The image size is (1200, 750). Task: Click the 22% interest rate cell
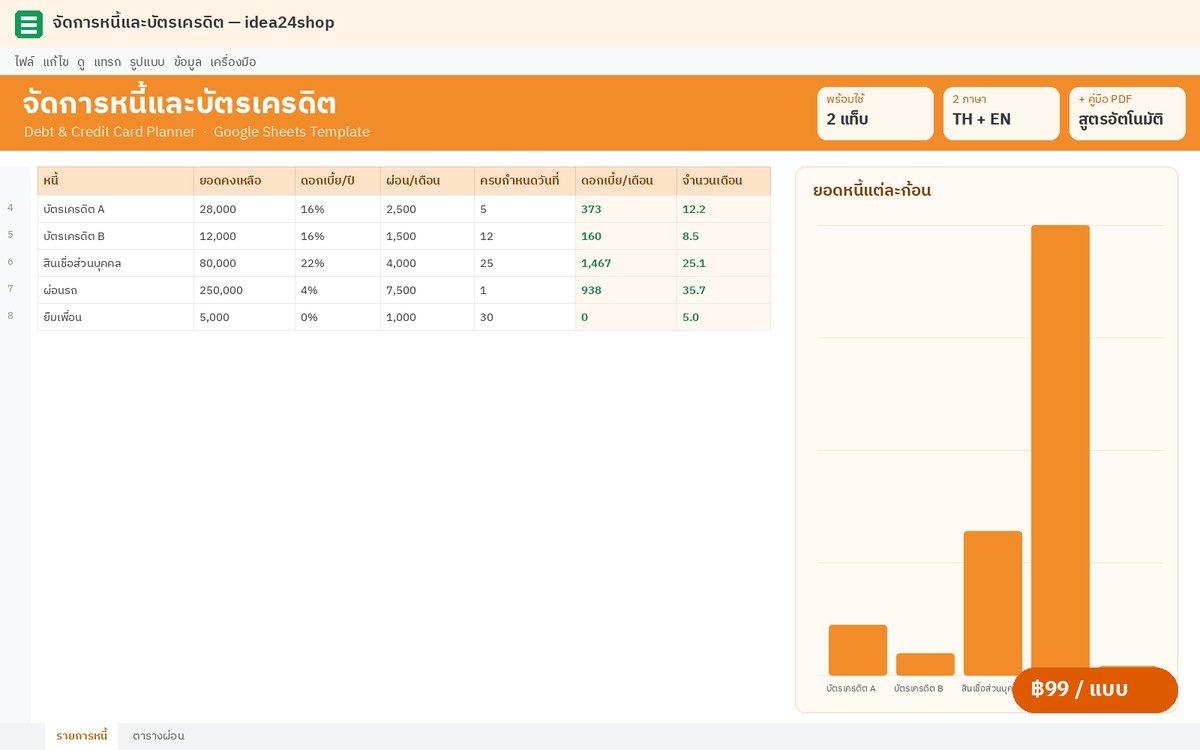click(338, 263)
